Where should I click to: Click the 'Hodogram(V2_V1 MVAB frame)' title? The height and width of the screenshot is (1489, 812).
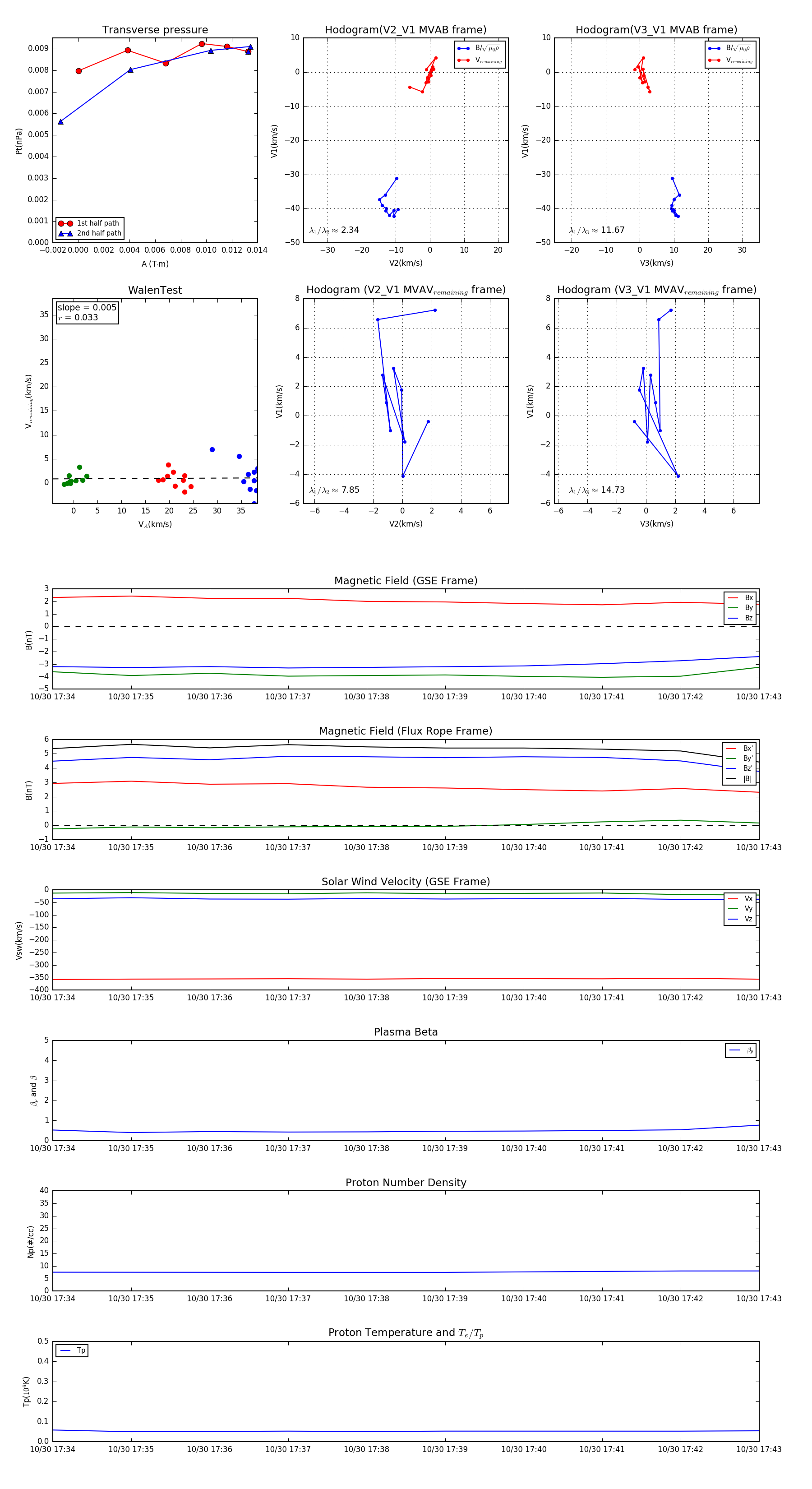point(405,30)
